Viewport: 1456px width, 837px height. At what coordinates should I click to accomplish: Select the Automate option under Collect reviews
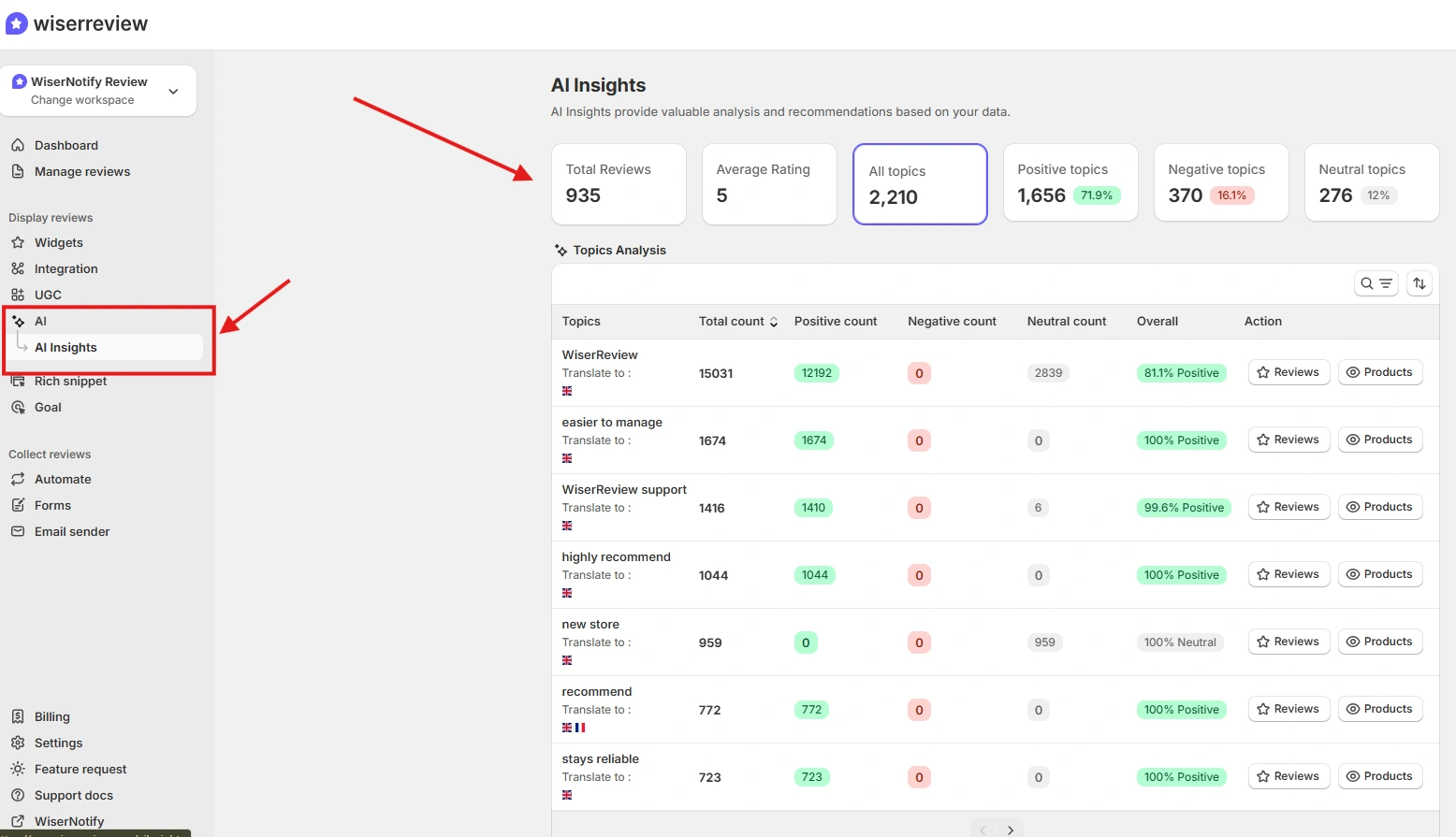(62, 479)
